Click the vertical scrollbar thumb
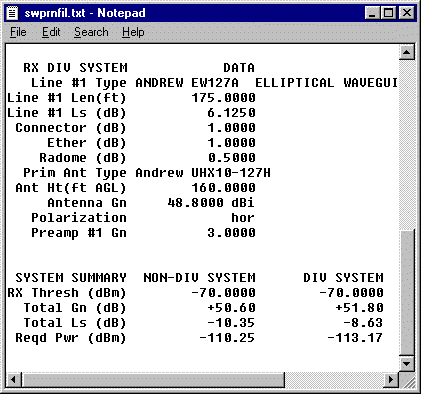Image resolution: width=421 pixels, height=394 pixels. click(407, 293)
